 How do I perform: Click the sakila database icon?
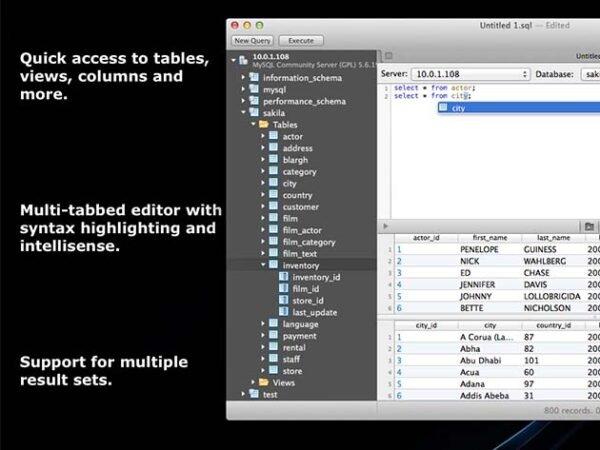(x=254, y=112)
